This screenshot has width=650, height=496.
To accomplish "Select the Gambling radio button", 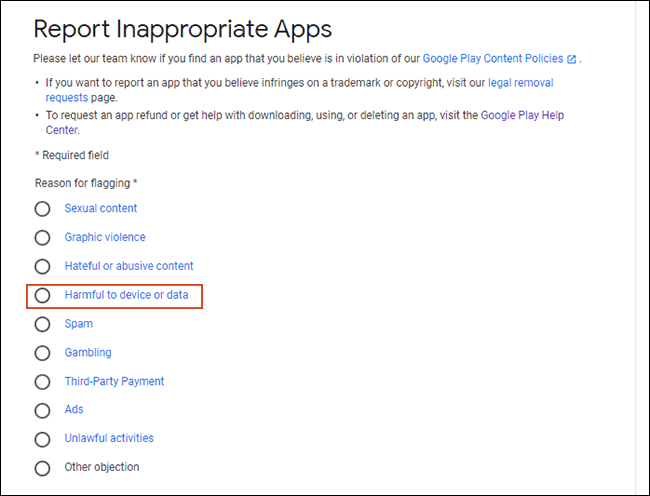I will (x=42, y=353).
